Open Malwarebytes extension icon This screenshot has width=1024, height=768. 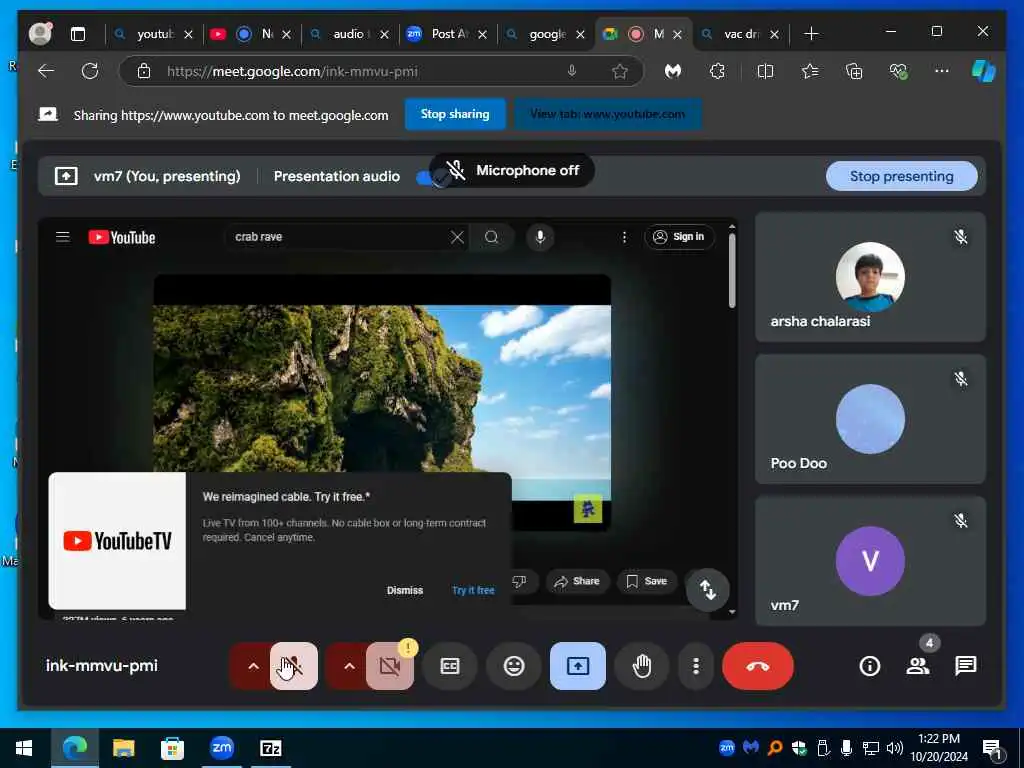coord(673,71)
